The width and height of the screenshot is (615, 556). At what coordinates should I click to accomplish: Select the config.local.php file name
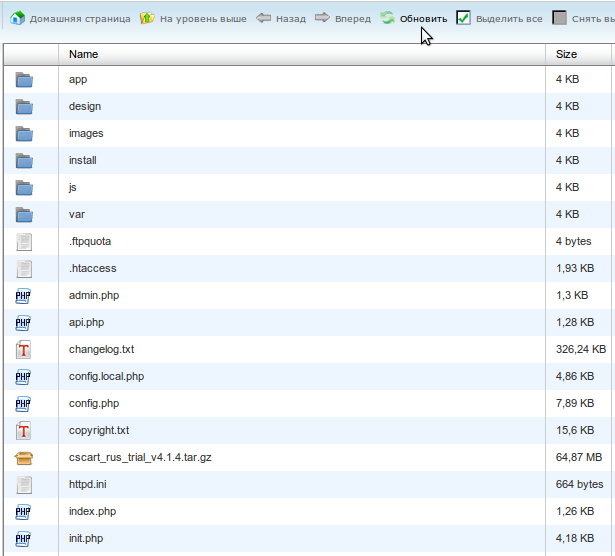106,376
